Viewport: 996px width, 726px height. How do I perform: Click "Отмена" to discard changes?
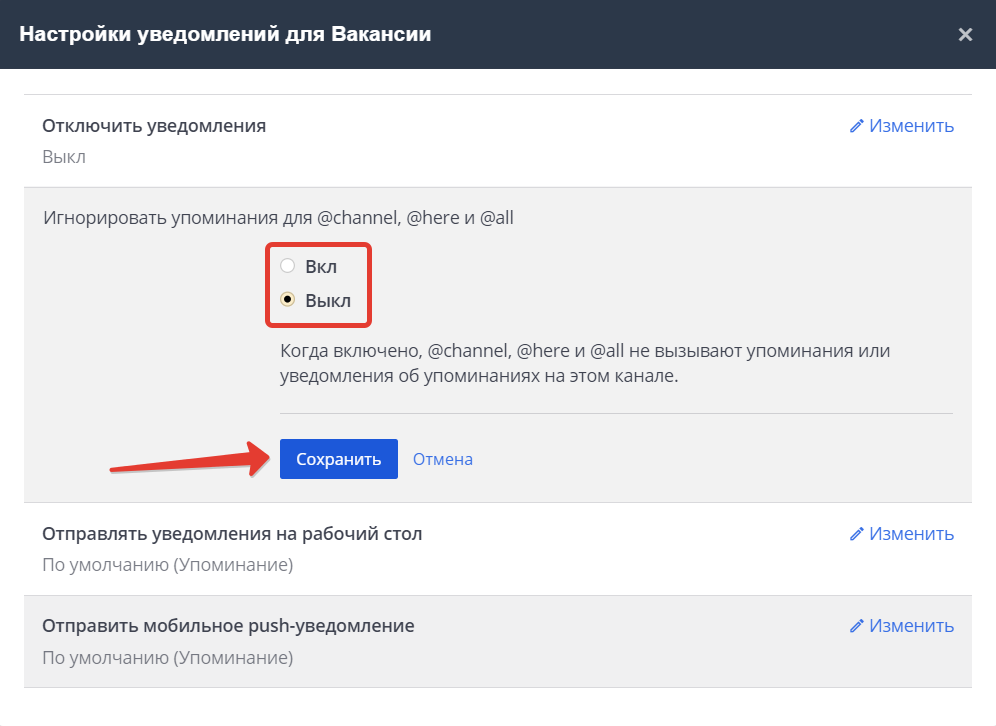click(x=442, y=458)
